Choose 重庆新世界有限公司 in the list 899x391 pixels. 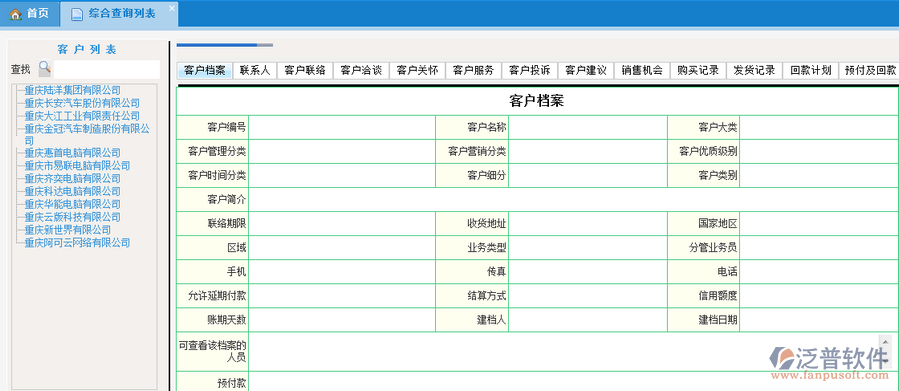68,230
